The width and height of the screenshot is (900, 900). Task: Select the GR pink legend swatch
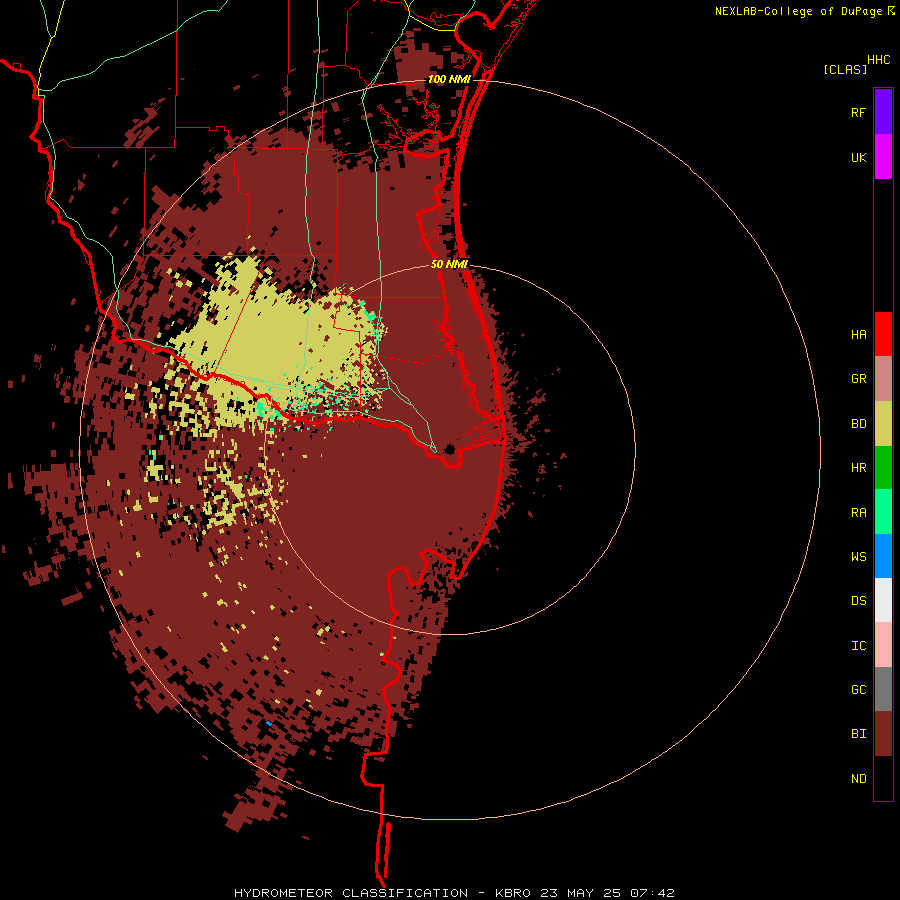tap(883, 379)
